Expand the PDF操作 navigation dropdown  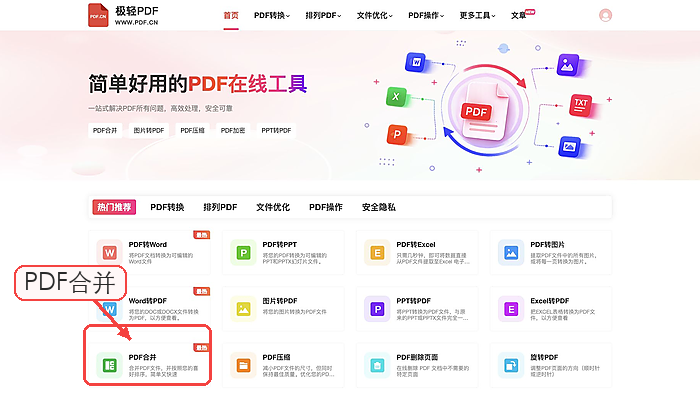(426, 16)
